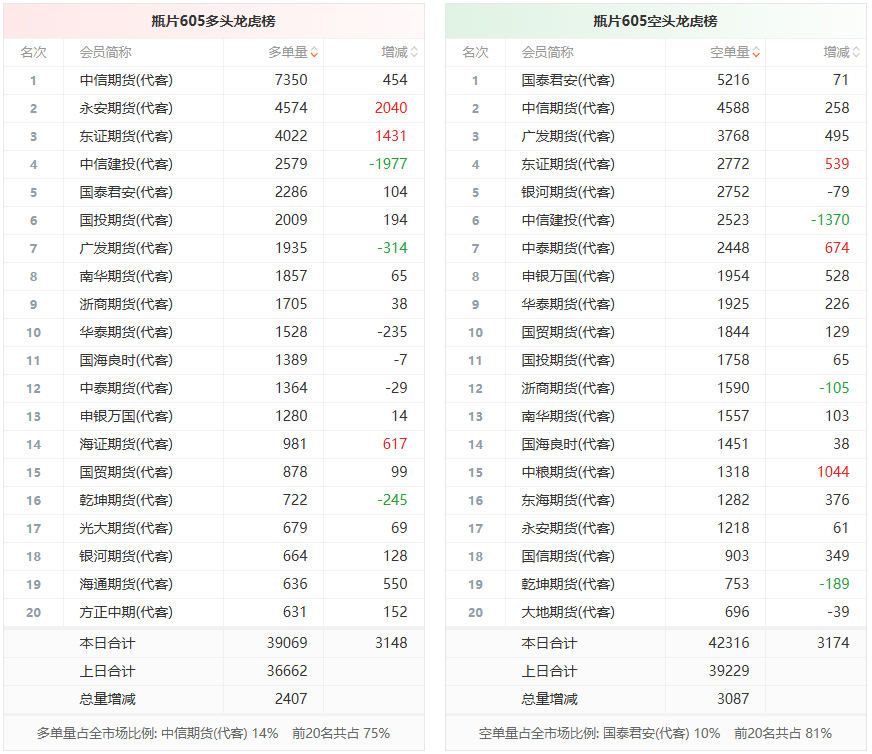
Task: Select 方正中期(代客) row in long table
Action: [214, 612]
